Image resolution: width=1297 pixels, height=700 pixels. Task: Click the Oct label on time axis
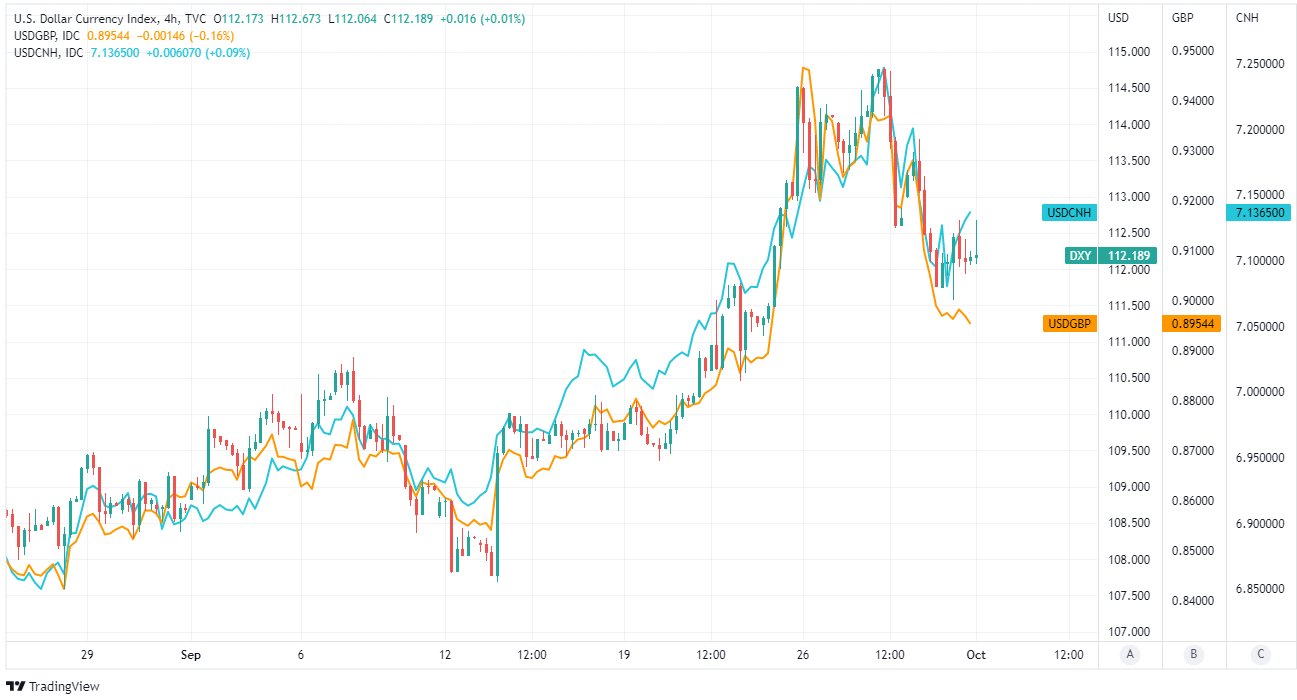pyautogui.click(x=976, y=655)
